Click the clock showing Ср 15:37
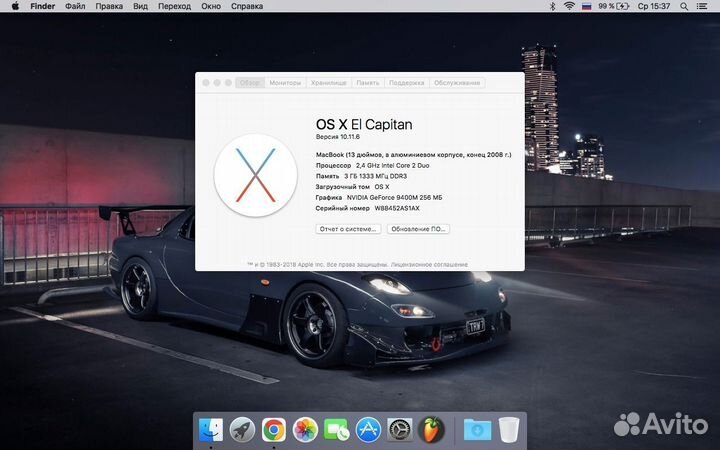Viewport: 720px width, 450px height. click(654, 6)
